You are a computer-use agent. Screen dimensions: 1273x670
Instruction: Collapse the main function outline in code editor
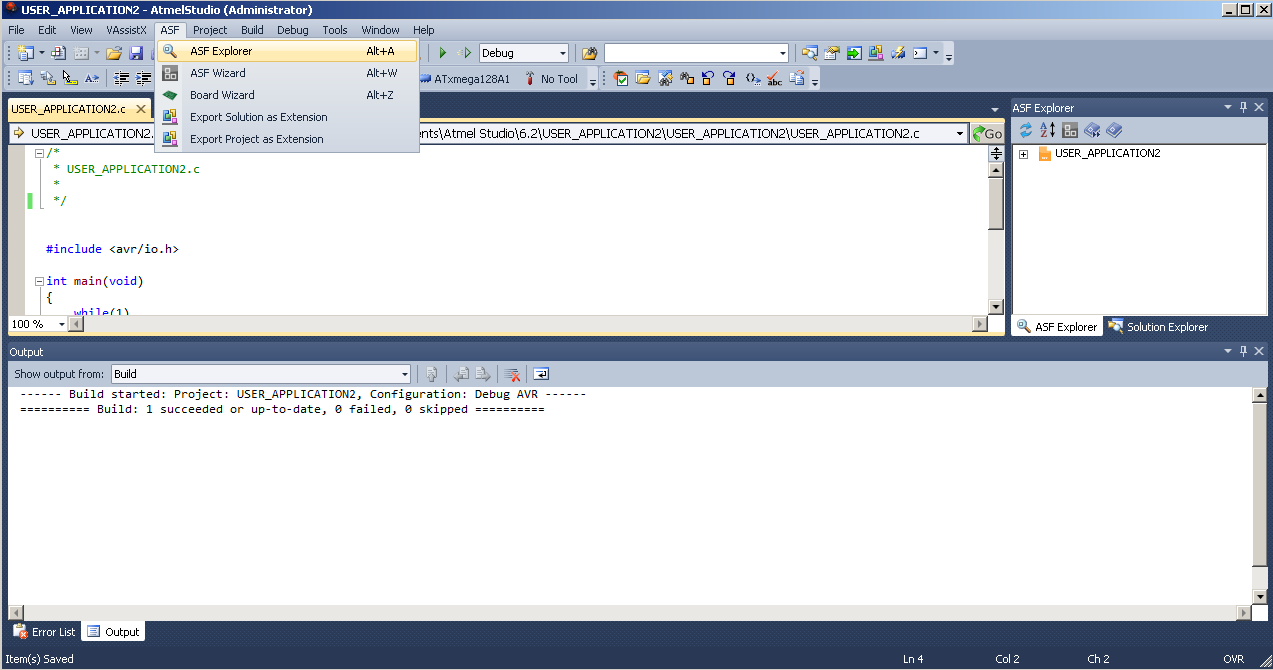(38, 281)
